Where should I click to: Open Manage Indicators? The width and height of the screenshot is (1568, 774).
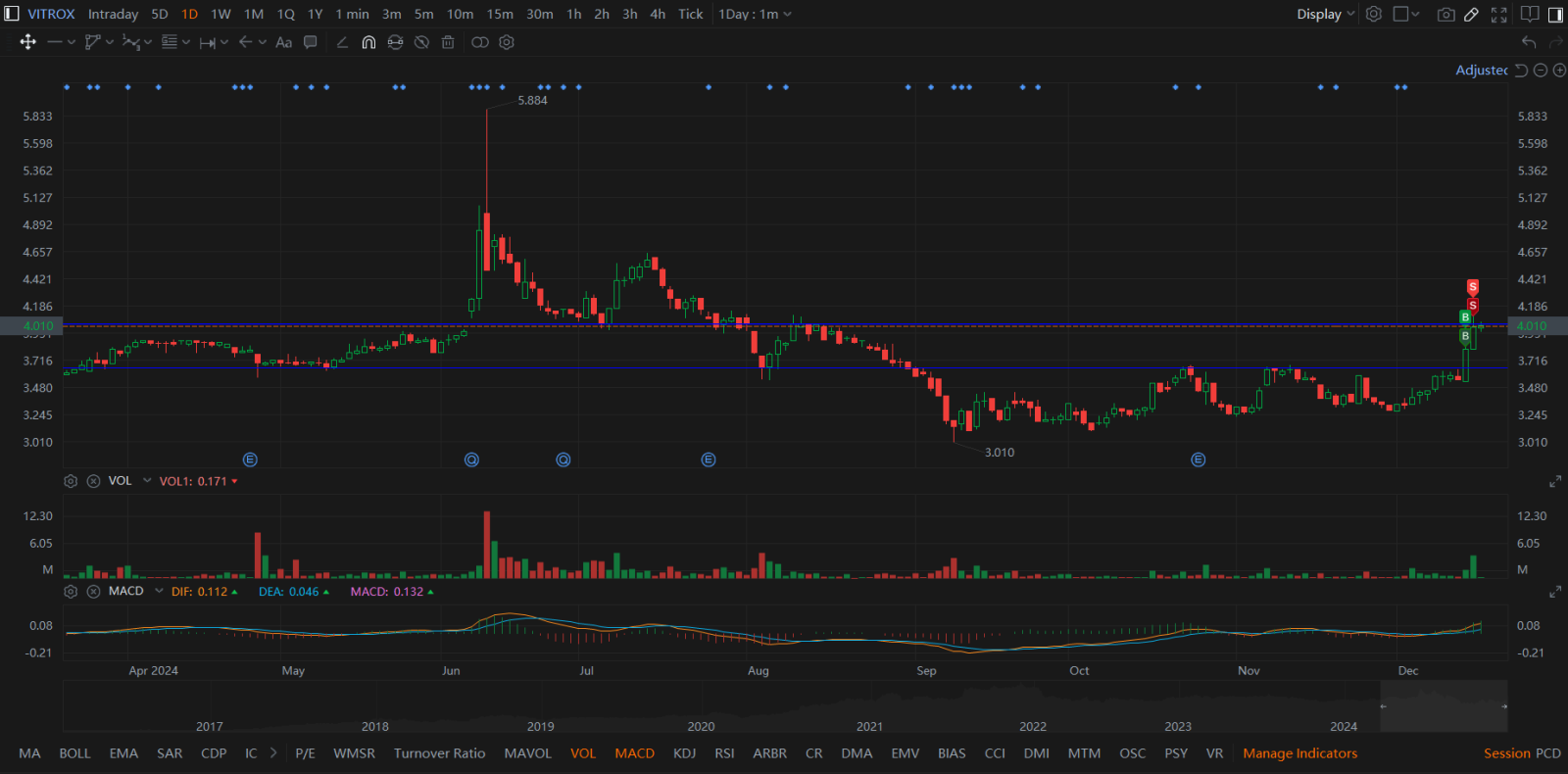pos(1300,753)
